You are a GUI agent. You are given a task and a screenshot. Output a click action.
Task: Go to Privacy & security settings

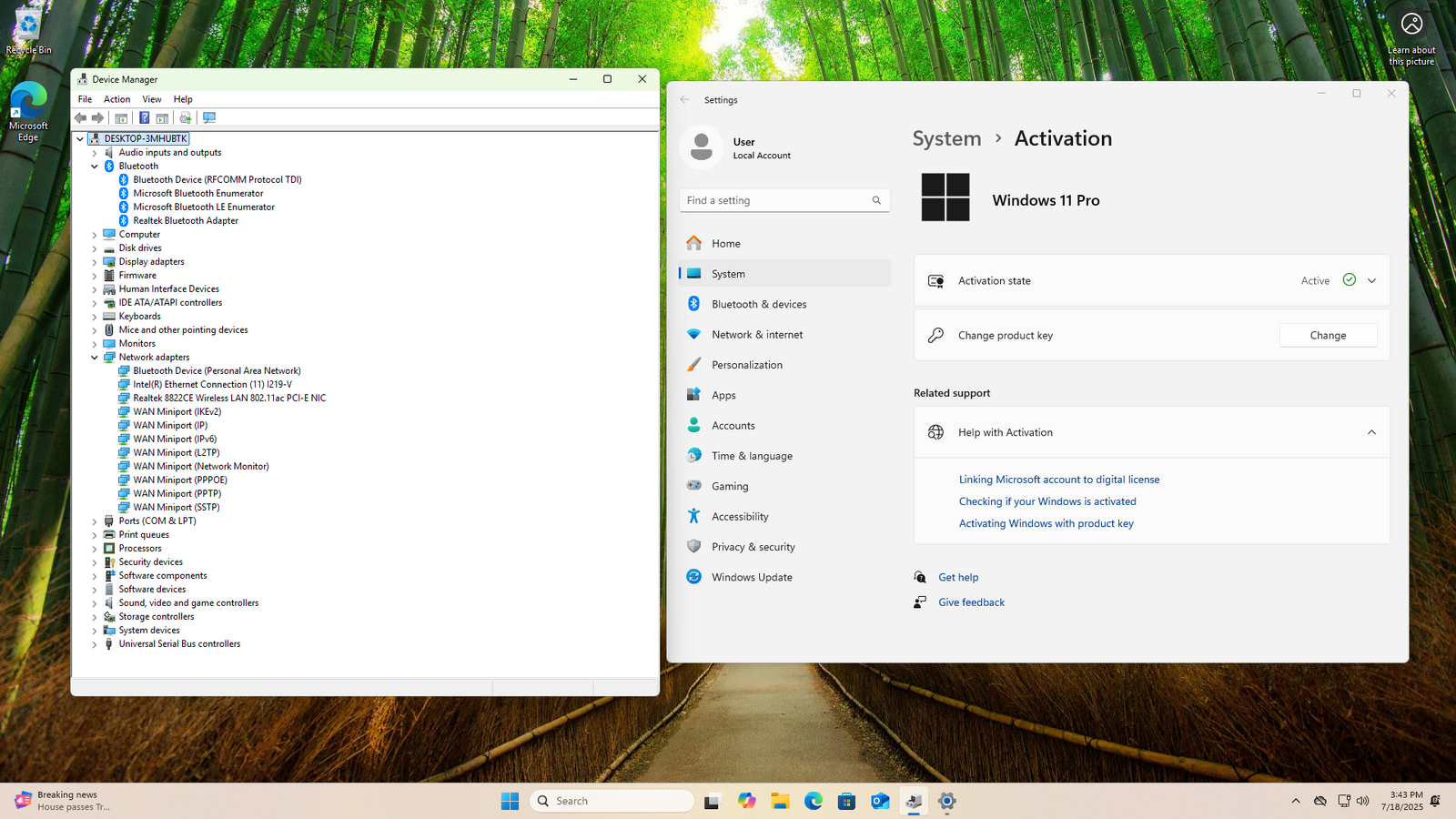(753, 547)
